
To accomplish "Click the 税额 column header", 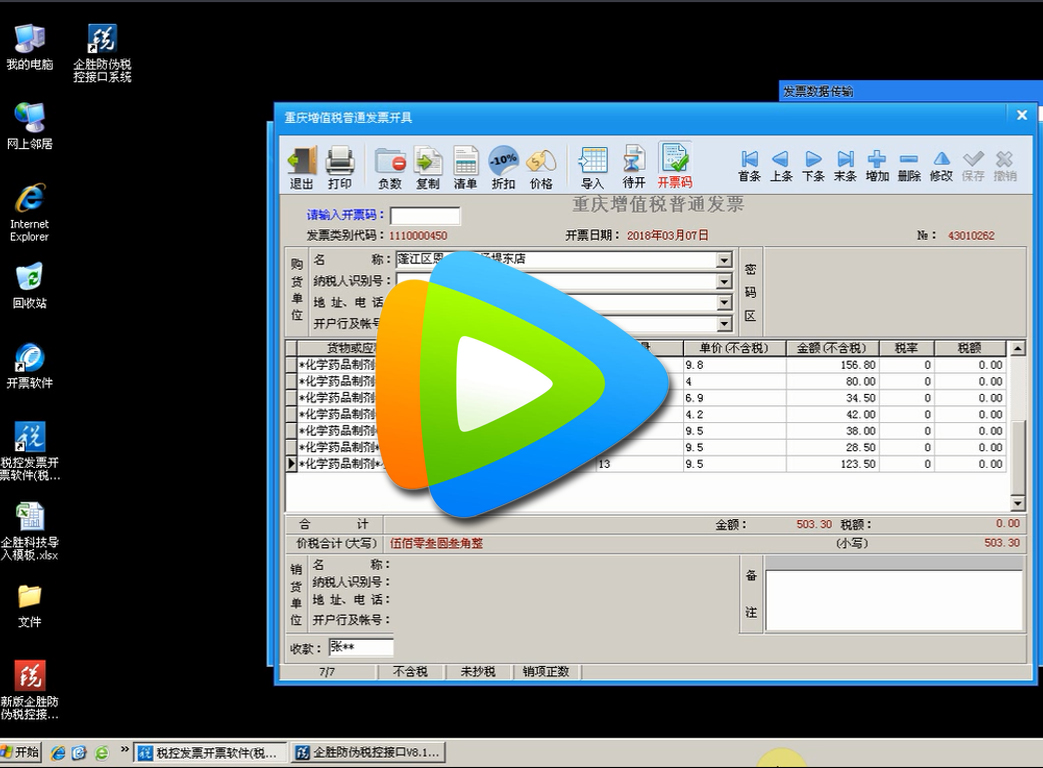I will (970, 348).
